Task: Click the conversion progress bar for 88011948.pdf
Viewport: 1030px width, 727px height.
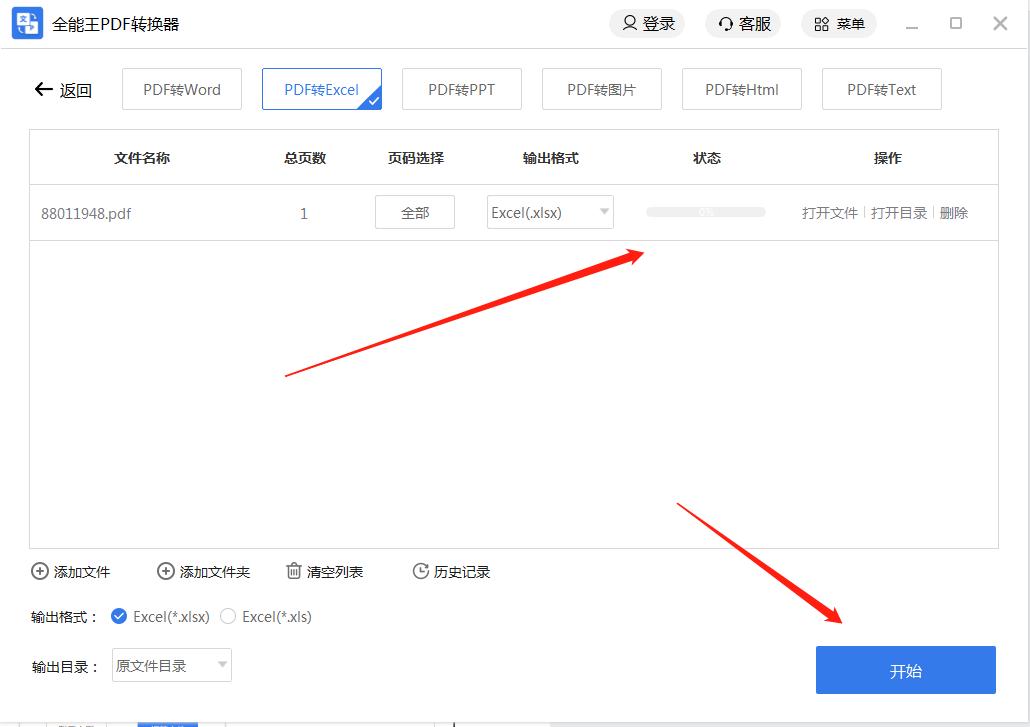Action: click(x=706, y=212)
